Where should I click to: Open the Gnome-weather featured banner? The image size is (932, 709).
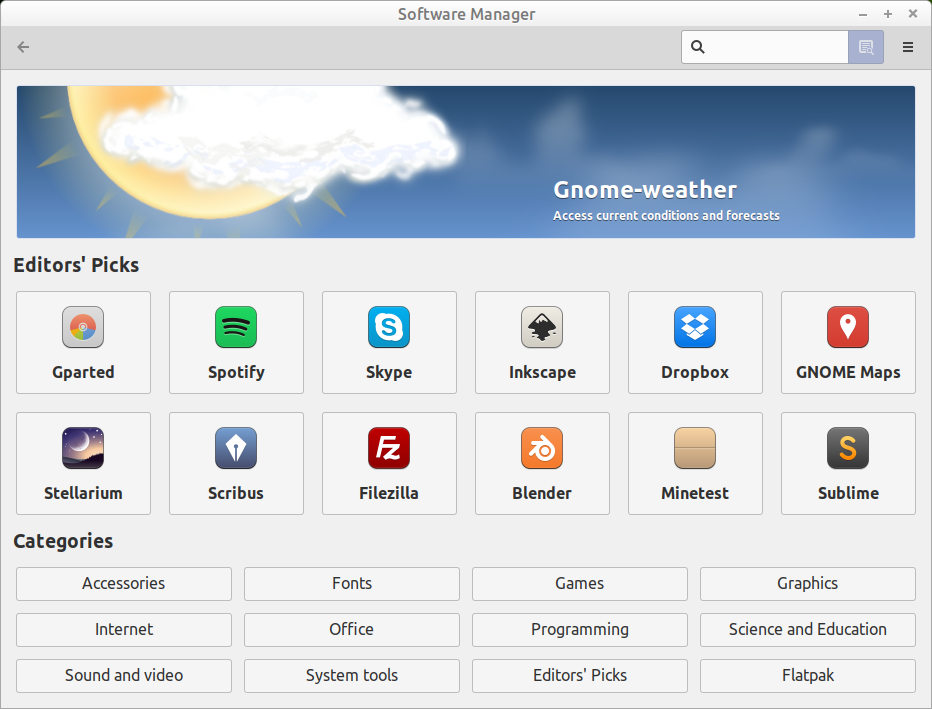pos(466,161)
